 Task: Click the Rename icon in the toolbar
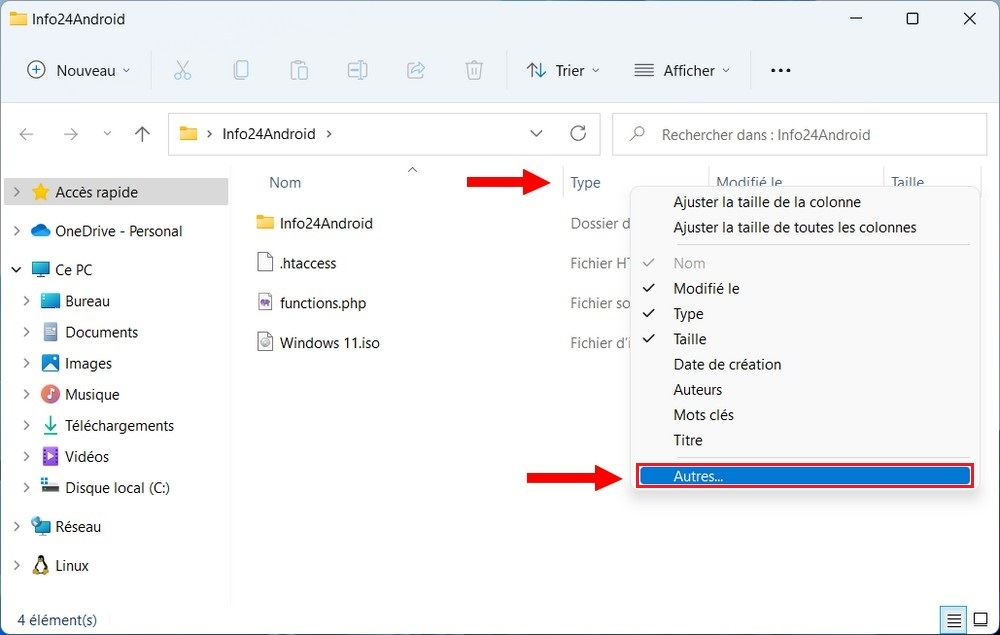tap(357, 70)
